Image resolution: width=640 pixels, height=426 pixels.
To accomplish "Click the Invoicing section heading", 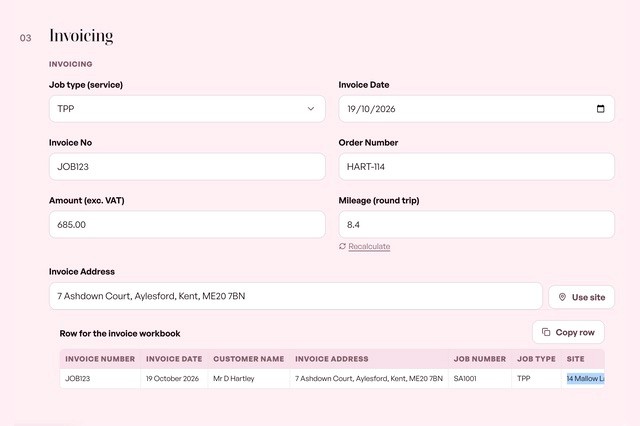I will (x=81, y=36).
